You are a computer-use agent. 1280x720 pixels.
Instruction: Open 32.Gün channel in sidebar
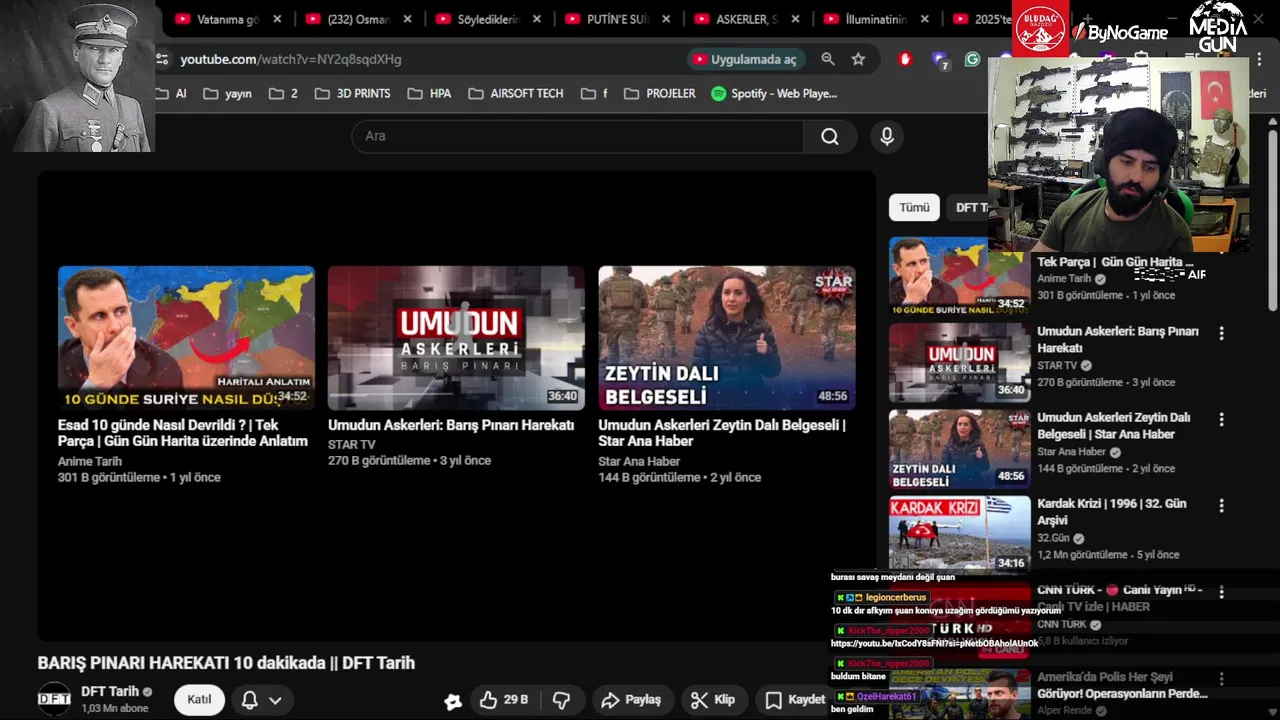pos(1053,538)
